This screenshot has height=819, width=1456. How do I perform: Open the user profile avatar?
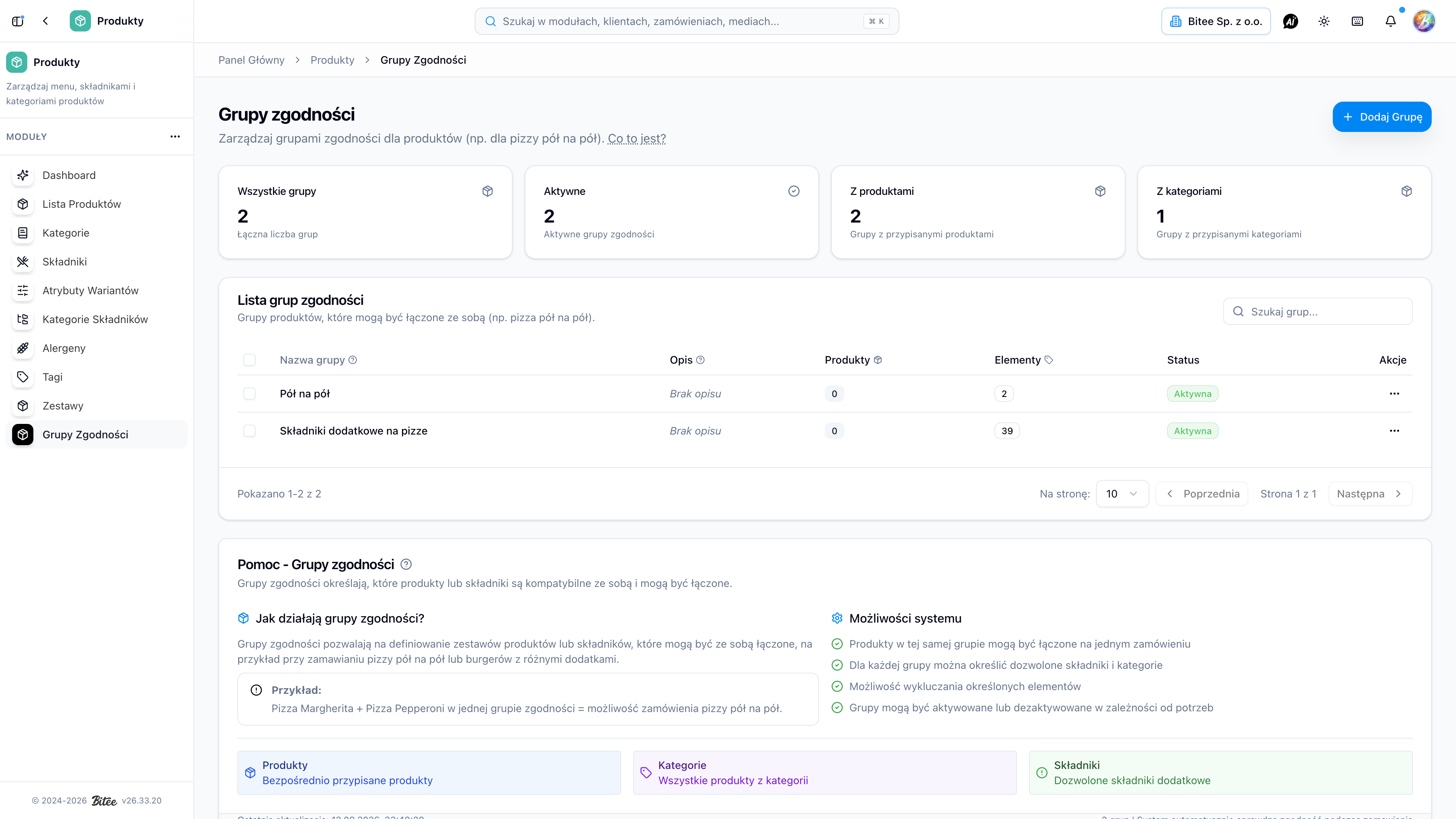click(1424, 22)
